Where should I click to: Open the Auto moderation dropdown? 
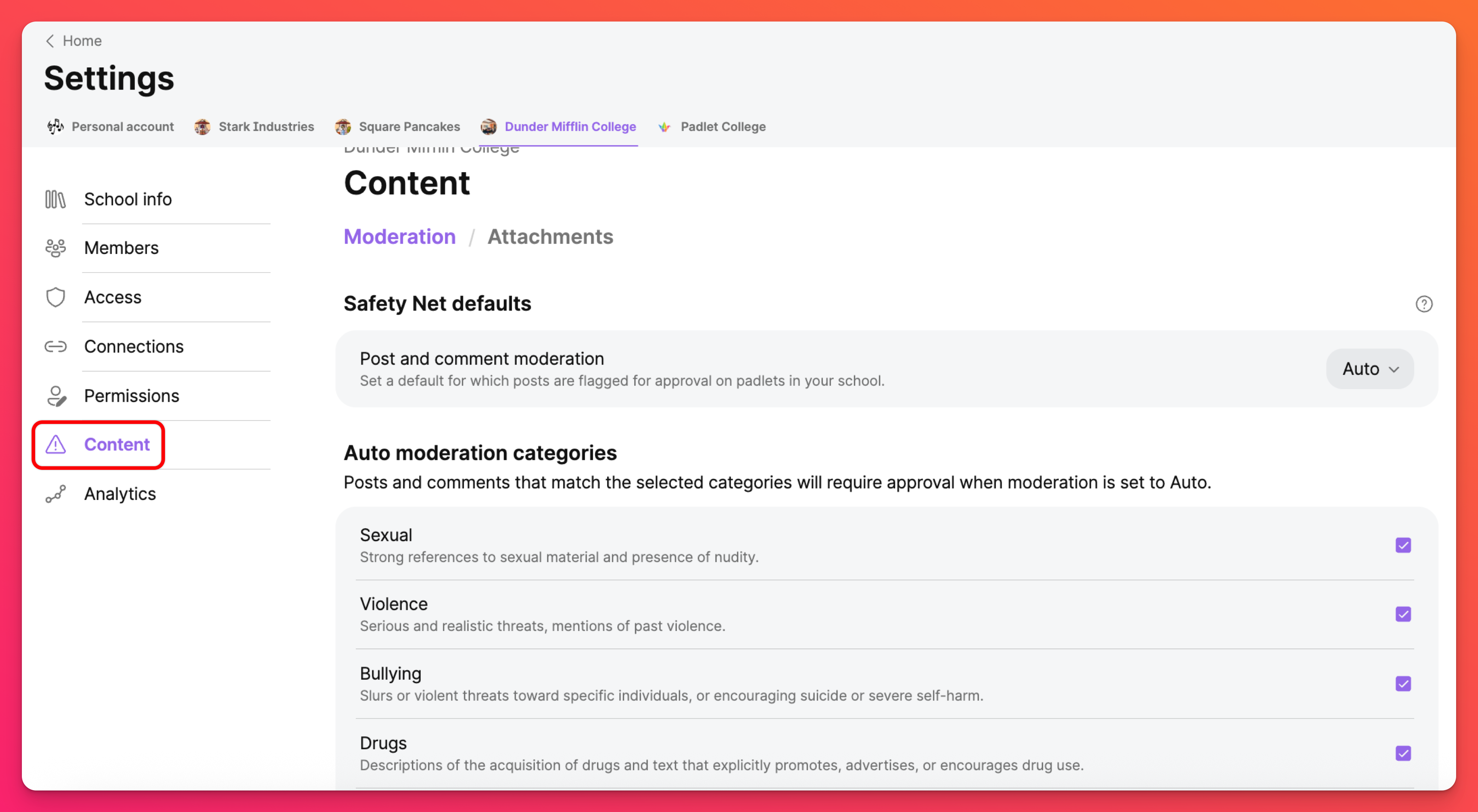tap(1370, 369)
